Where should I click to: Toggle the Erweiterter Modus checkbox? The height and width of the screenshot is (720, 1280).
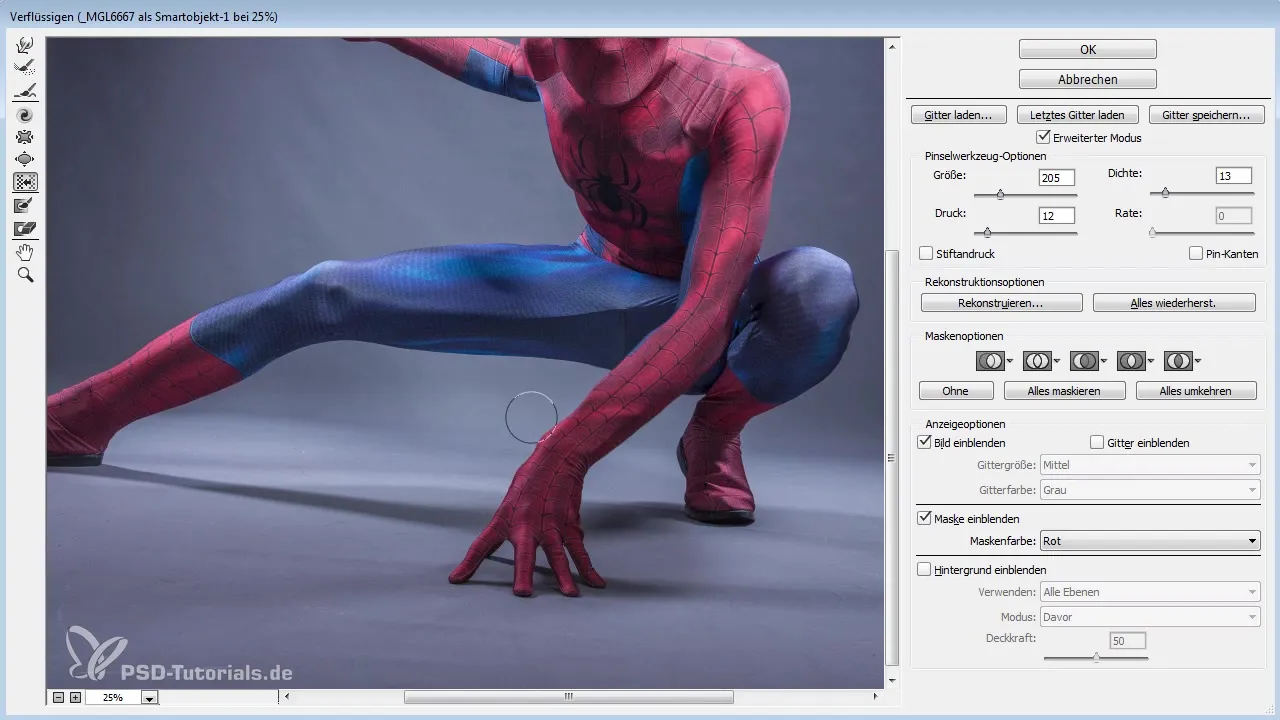pos(1044,137)
